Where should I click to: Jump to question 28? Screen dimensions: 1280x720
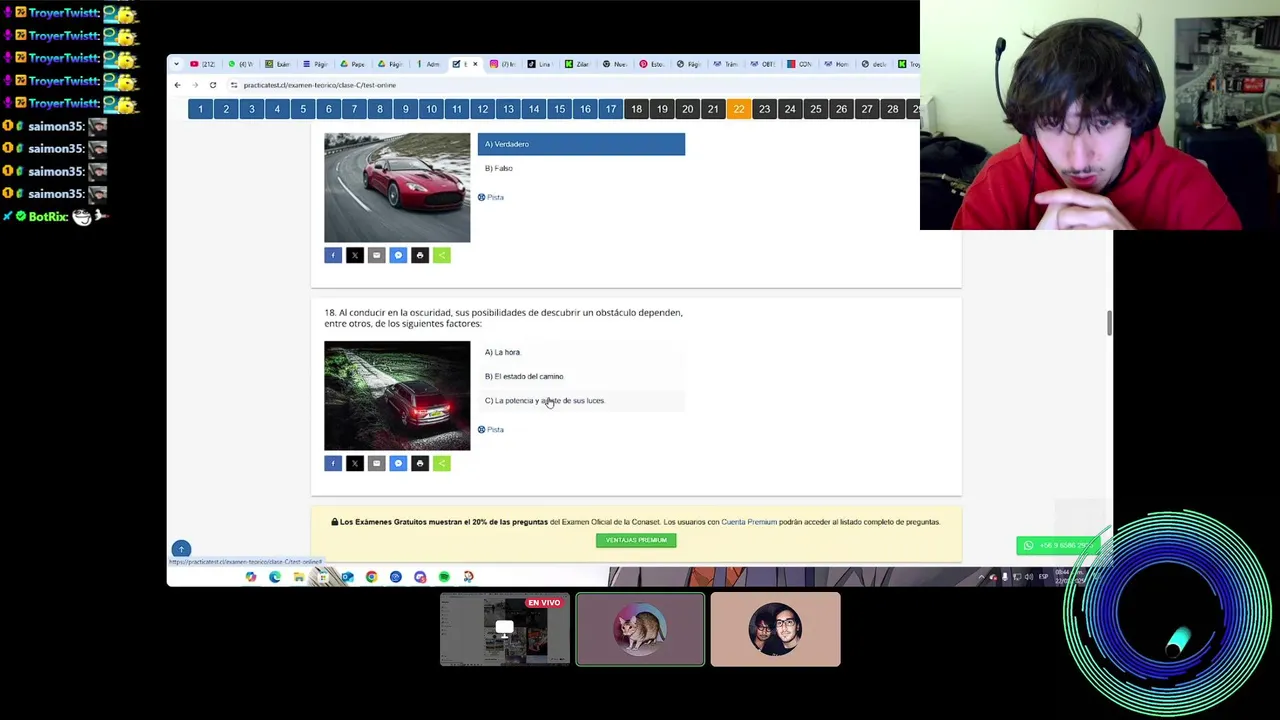(x=892, y=109)
